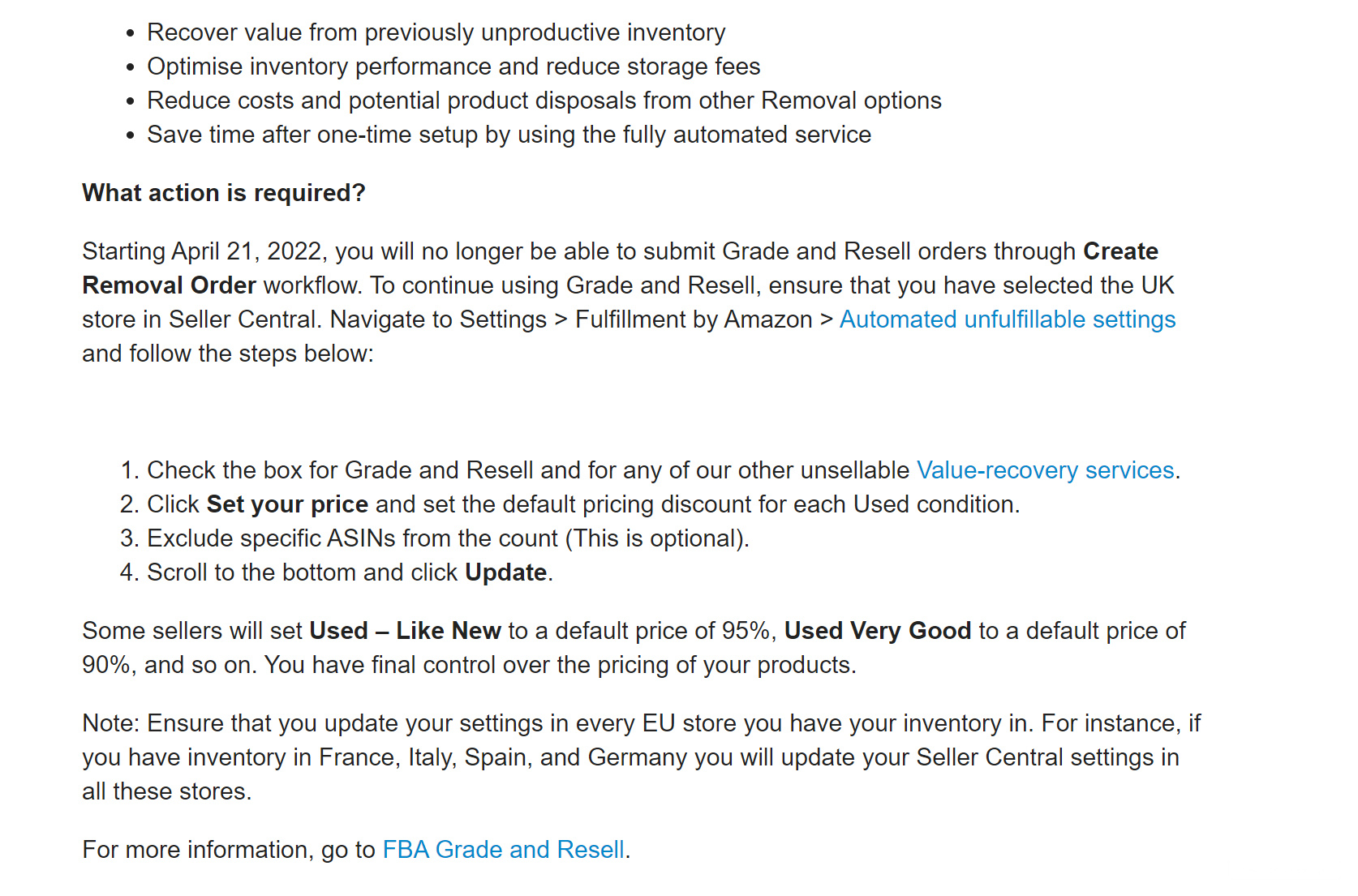Viewport: 1358px width, 896px height.
Task: Click the bold word 'Update' in step 4
Action: (x=505, y=572)
